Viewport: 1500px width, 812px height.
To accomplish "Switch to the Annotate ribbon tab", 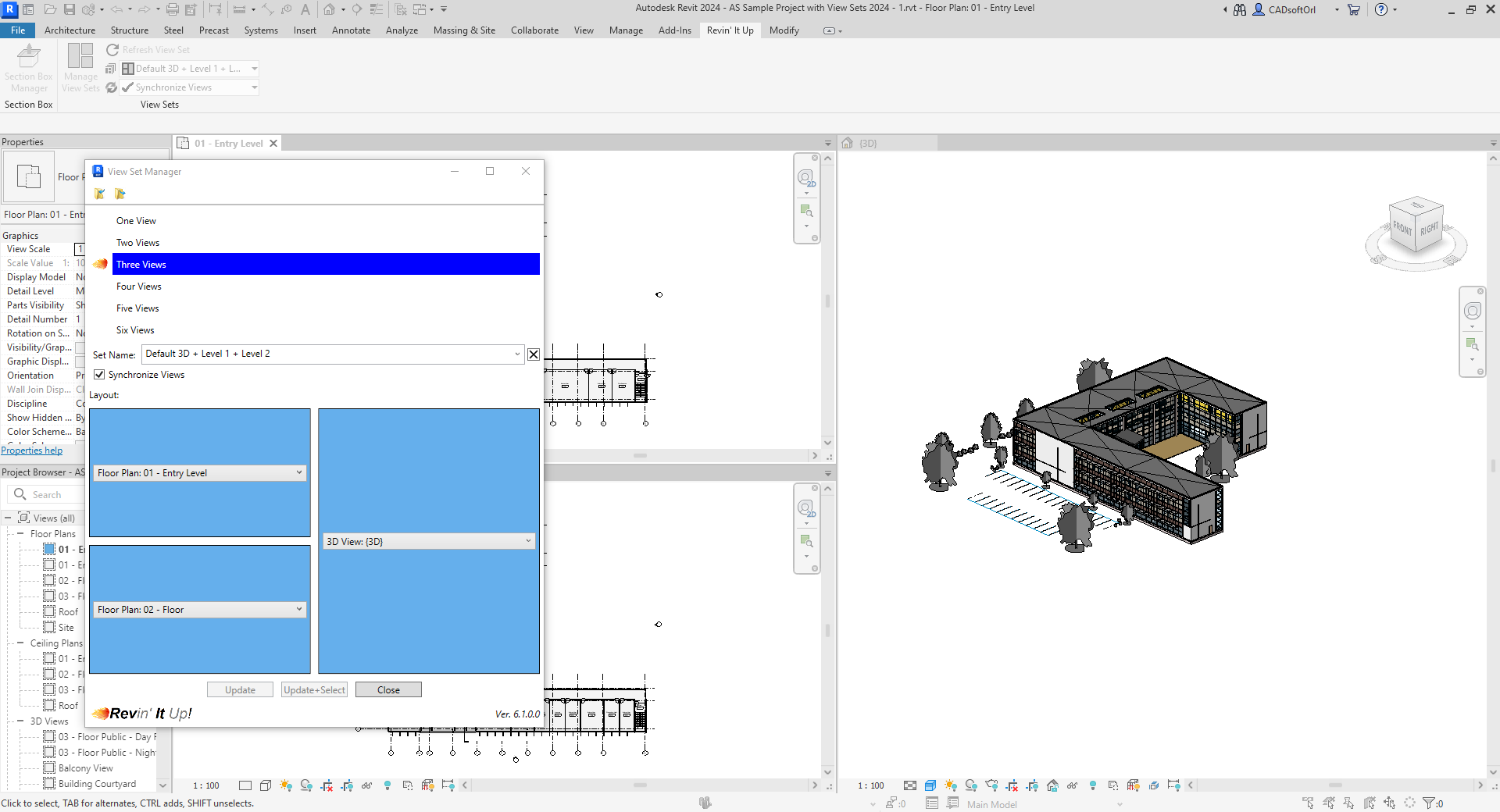I will click(x=351, y=30).
